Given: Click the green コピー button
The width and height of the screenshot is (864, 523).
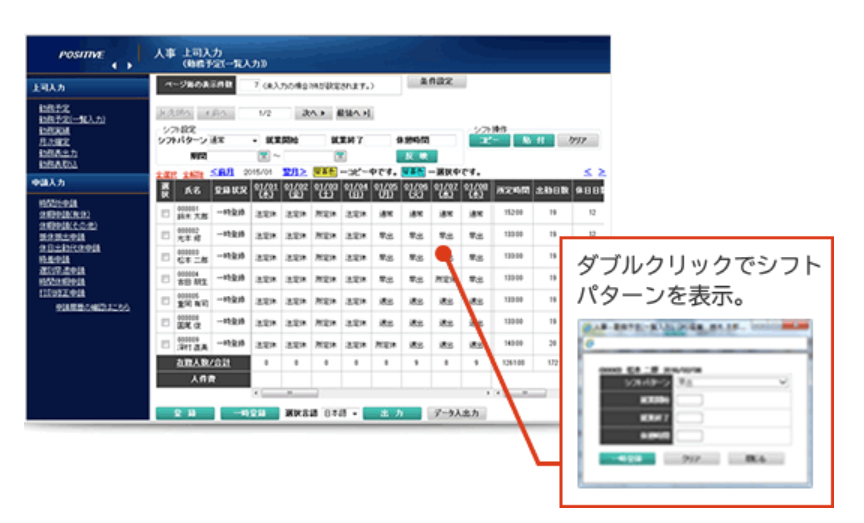Looking at the screenshot, I should 489,141.
